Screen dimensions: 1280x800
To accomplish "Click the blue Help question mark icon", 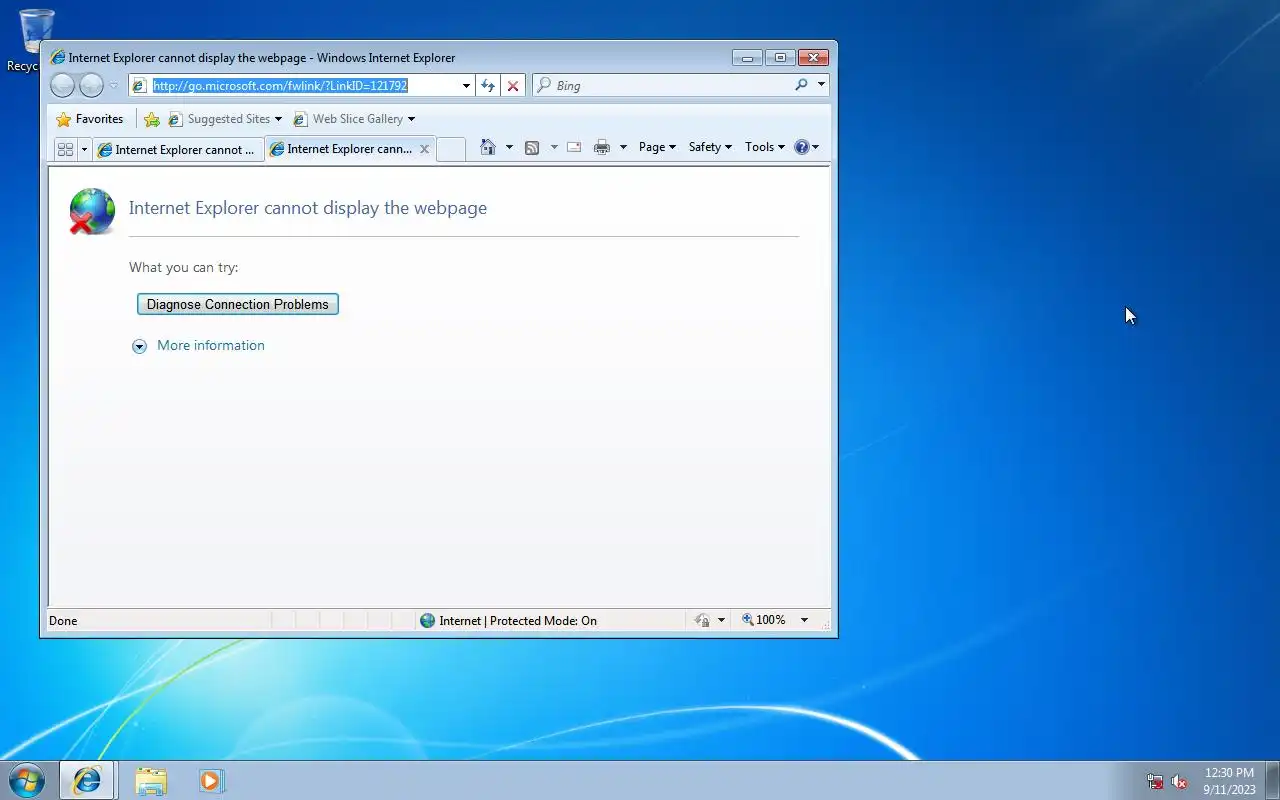I will [x=802, y=147].
